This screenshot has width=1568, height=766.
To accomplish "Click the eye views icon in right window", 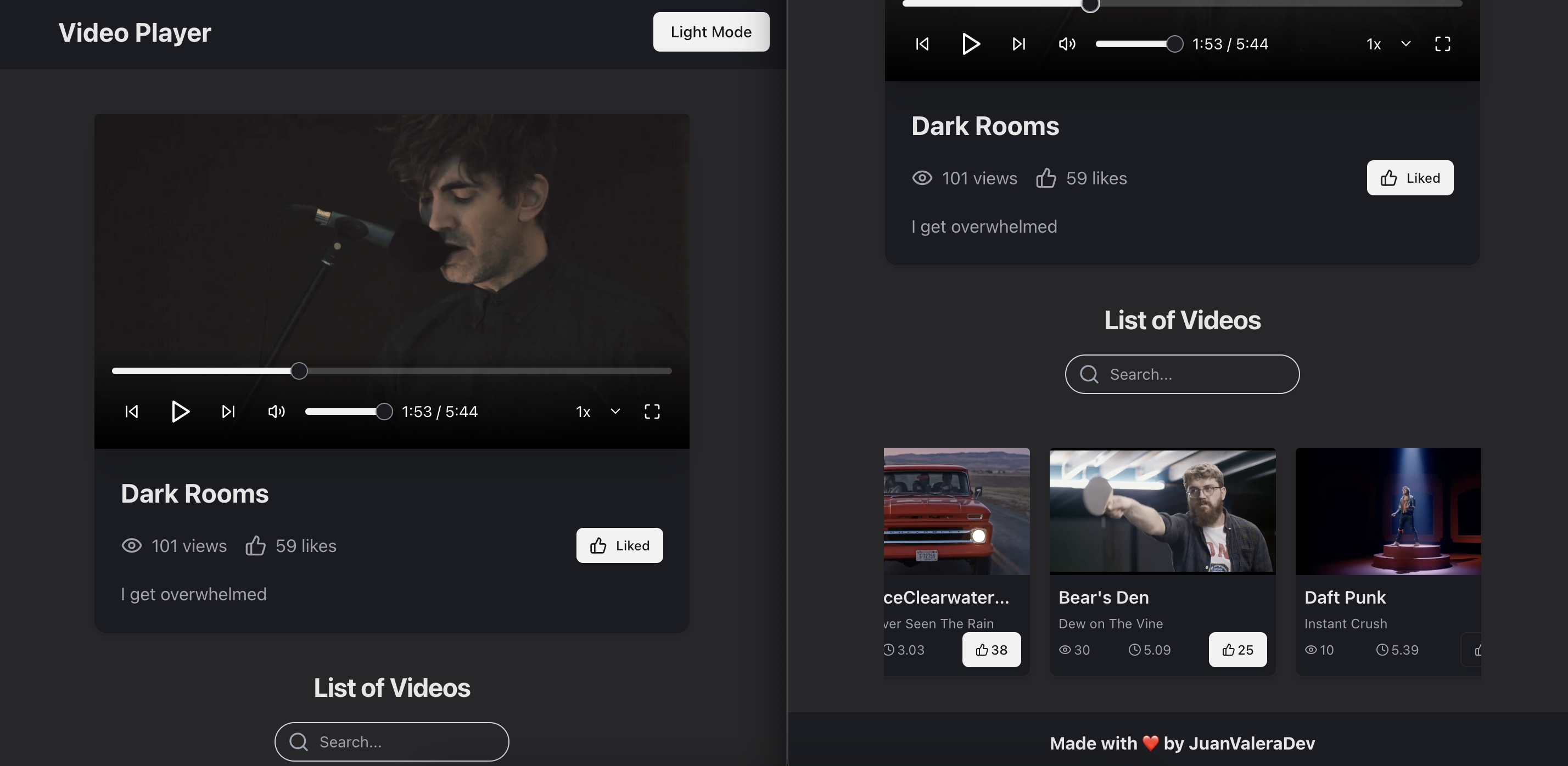I will (x=922, y=178).
